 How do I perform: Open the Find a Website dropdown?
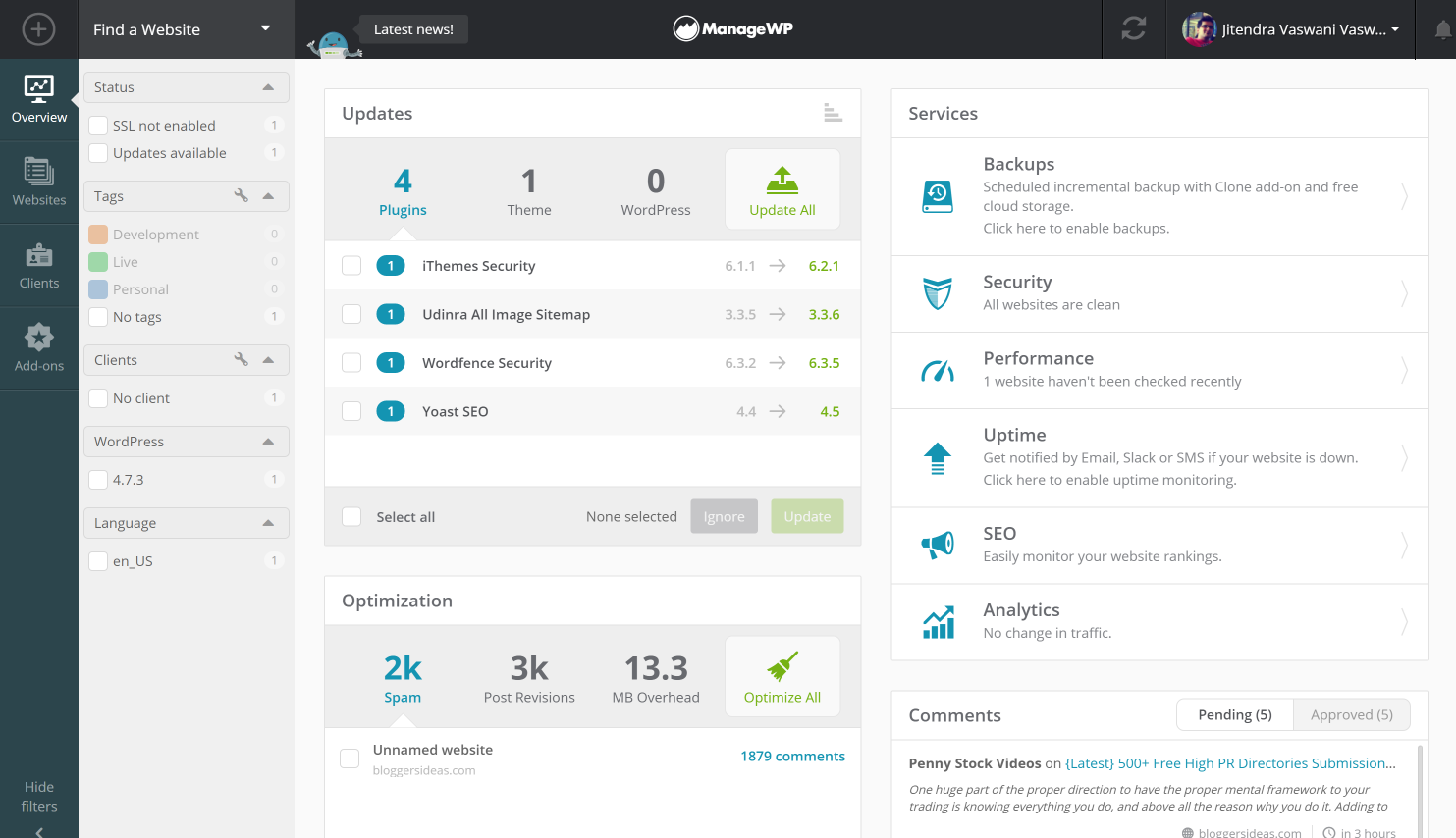coord(185,29)
